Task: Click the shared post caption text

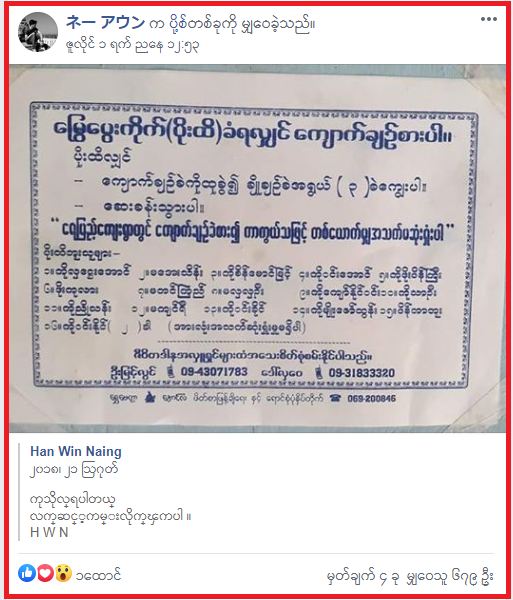Action: pyautogui.click(x=110, y=507)
